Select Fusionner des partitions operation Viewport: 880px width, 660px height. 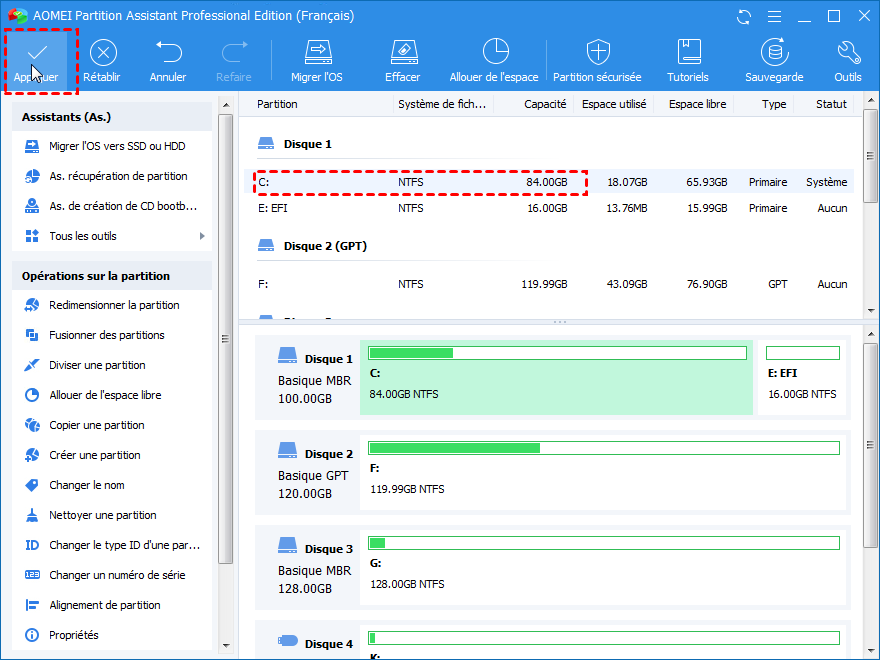tap(107, 335)
